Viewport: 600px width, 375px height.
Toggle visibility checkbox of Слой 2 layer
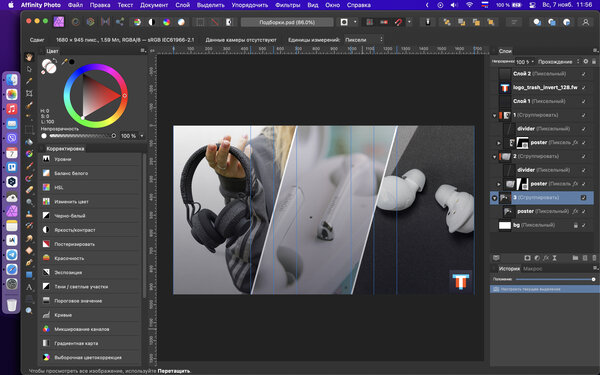[x=584, y=74]
